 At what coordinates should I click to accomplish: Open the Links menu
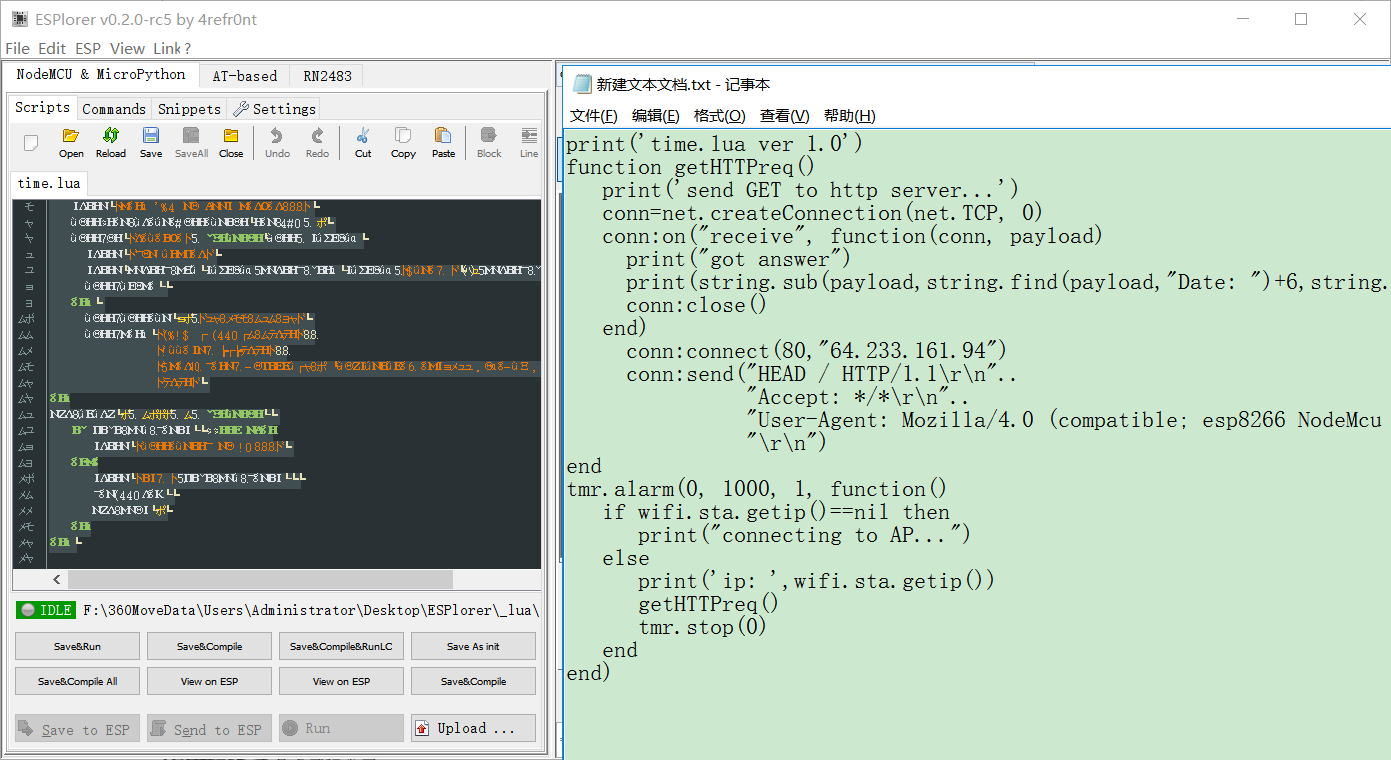click(167, 48)
